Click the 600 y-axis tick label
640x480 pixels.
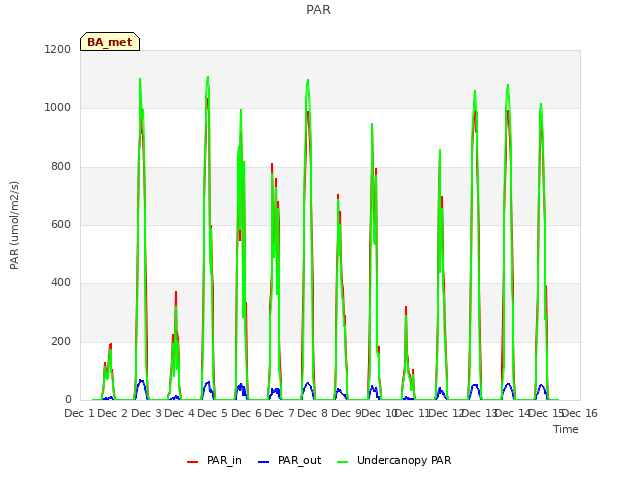point(61,224)
